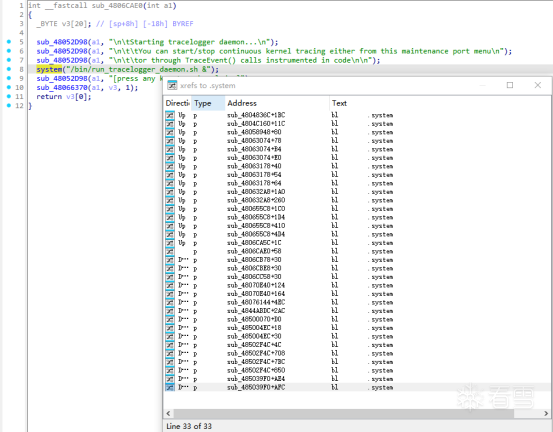
Task: Click the xref icon for sub_48076144+4BC
Action: (170, 303)
